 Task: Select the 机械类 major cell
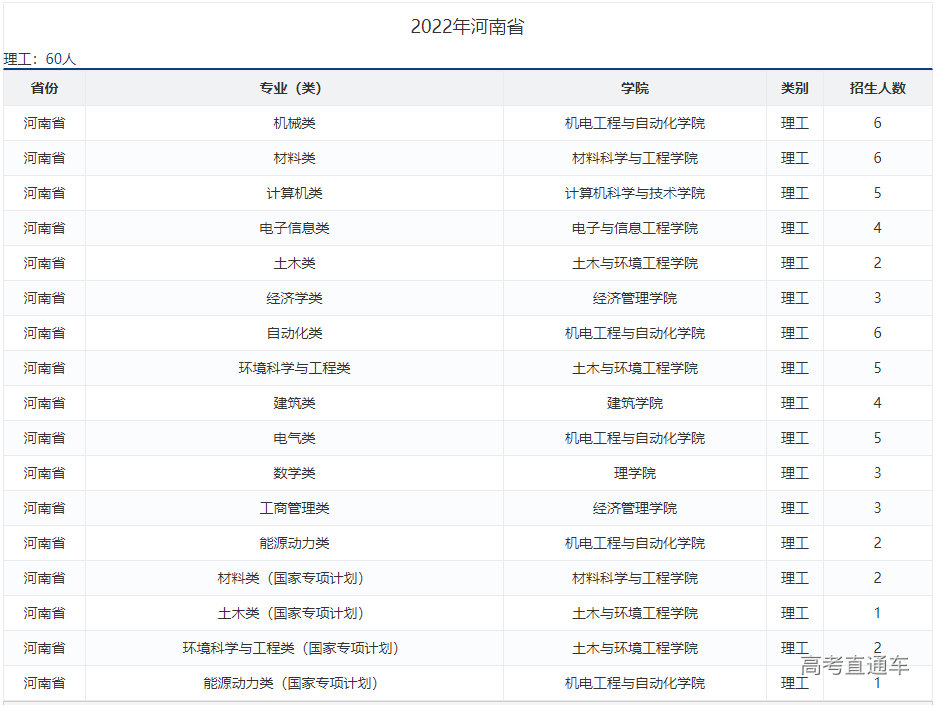coord(294,123)
